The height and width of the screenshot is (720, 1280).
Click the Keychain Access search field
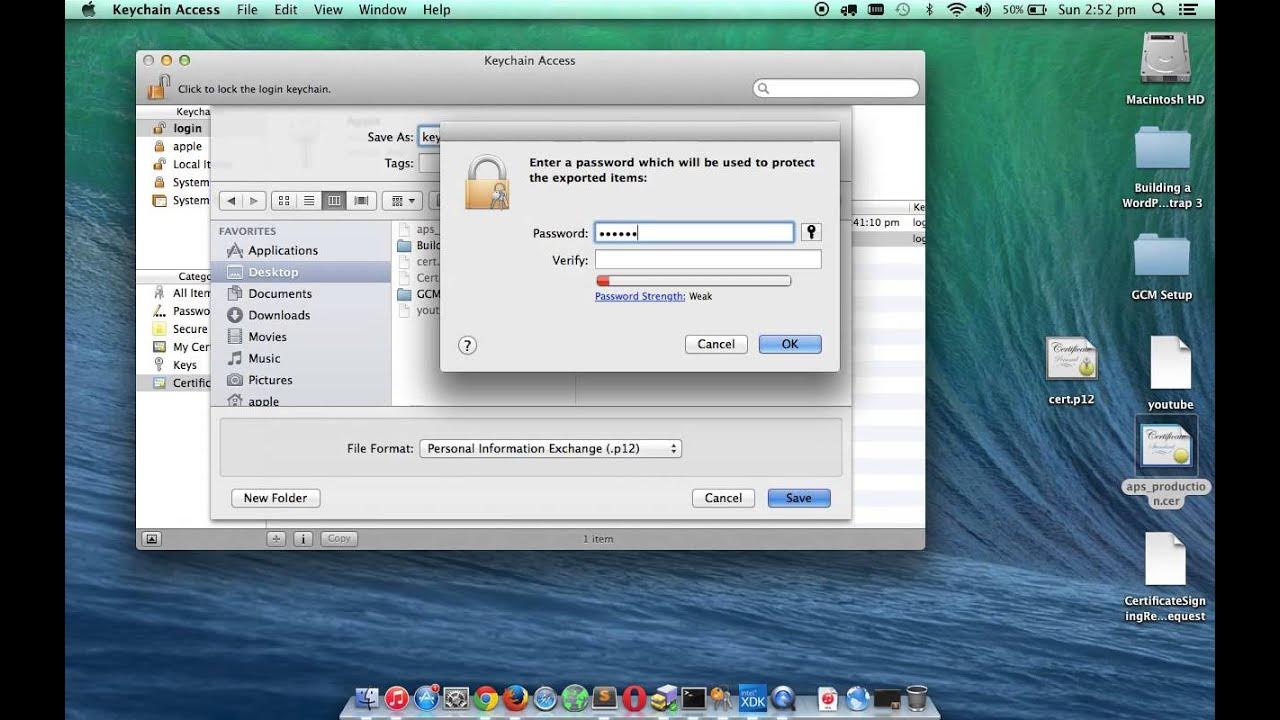[x=836, y=89]
